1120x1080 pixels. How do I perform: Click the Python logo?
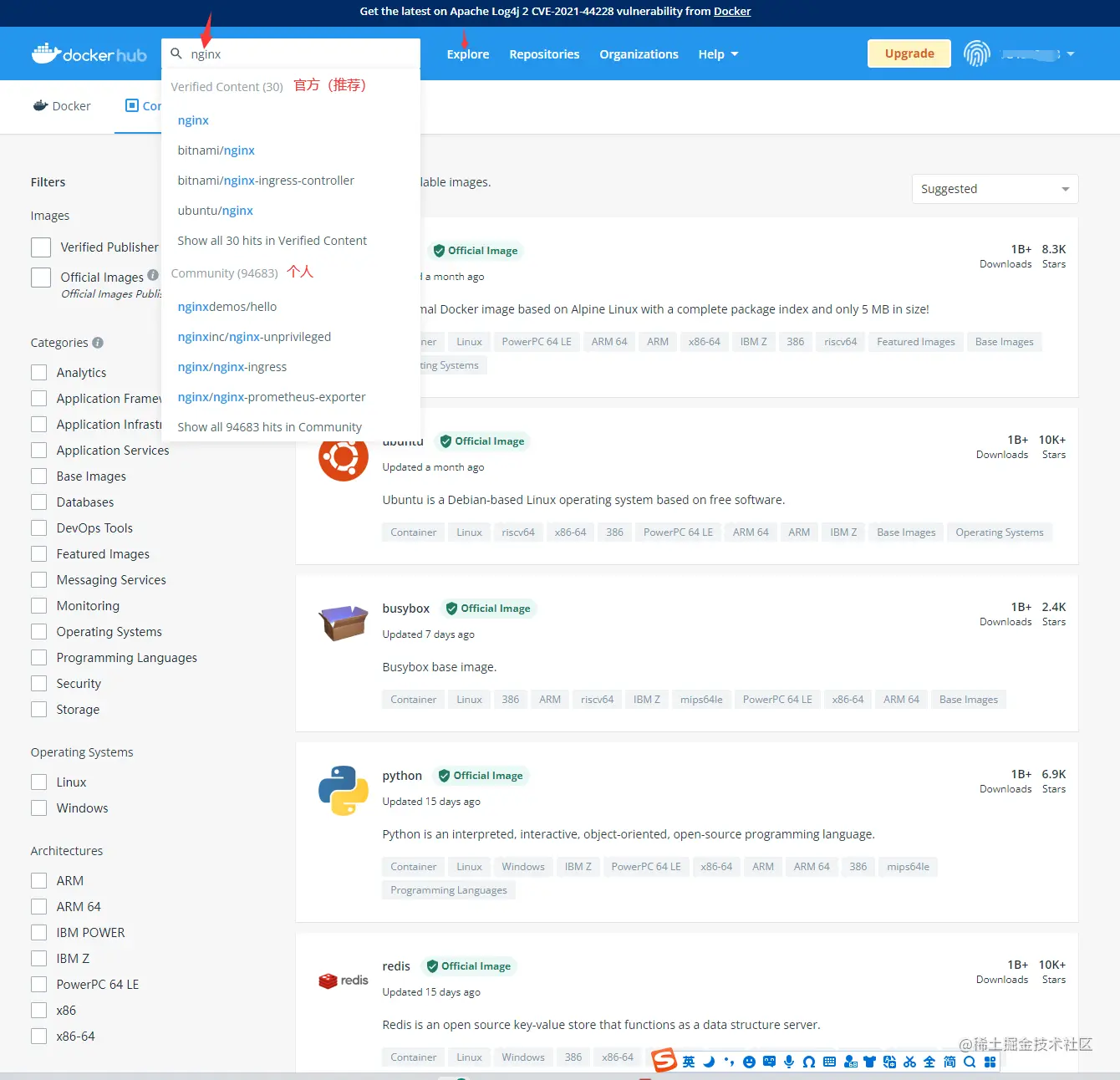coord(344,791)
